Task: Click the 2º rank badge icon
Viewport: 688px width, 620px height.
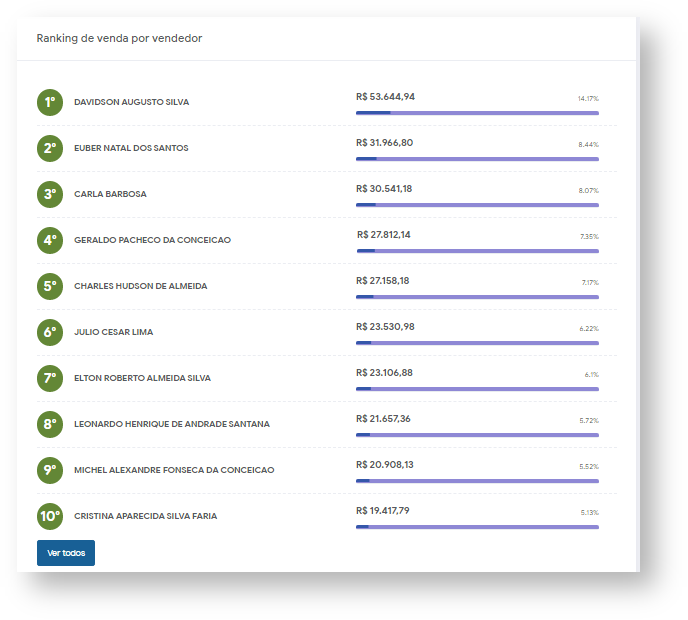Action: pos(50,148)
